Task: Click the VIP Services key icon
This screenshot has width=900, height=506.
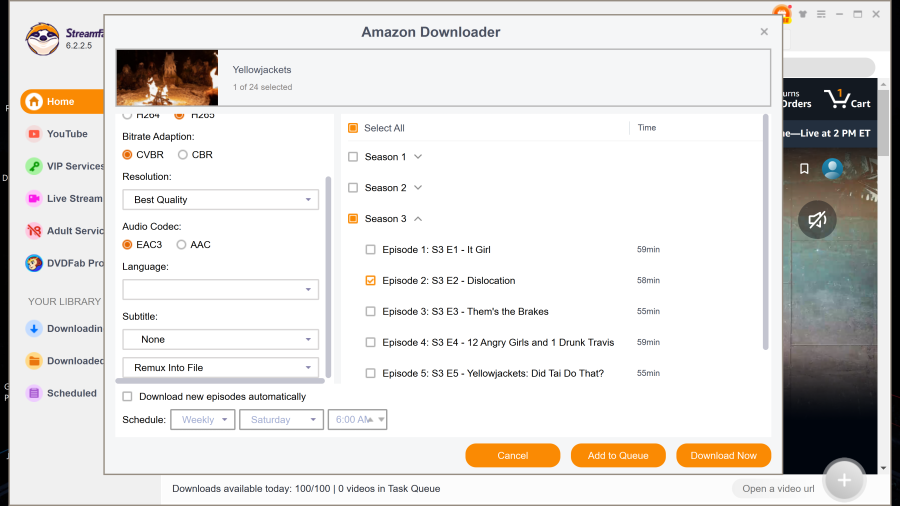Action: click(34, 166)
